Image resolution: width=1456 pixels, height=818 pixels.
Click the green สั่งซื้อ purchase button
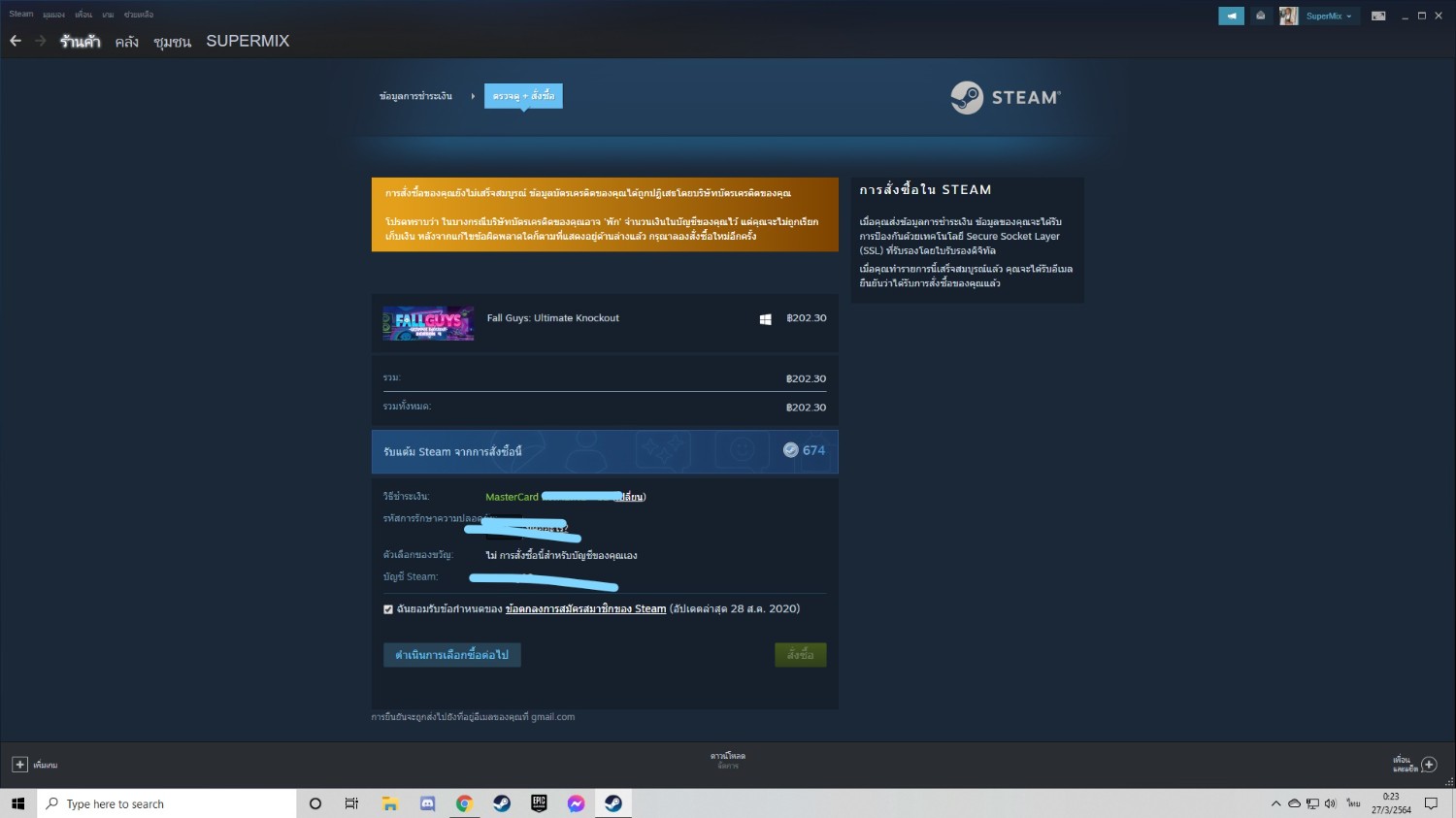pos(800,655)
